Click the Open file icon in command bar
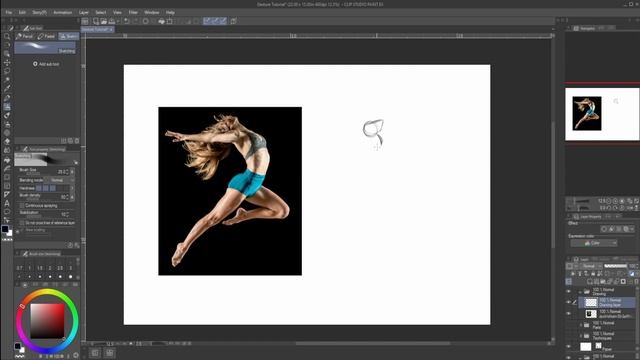640x360 pixels. point(104,21)
